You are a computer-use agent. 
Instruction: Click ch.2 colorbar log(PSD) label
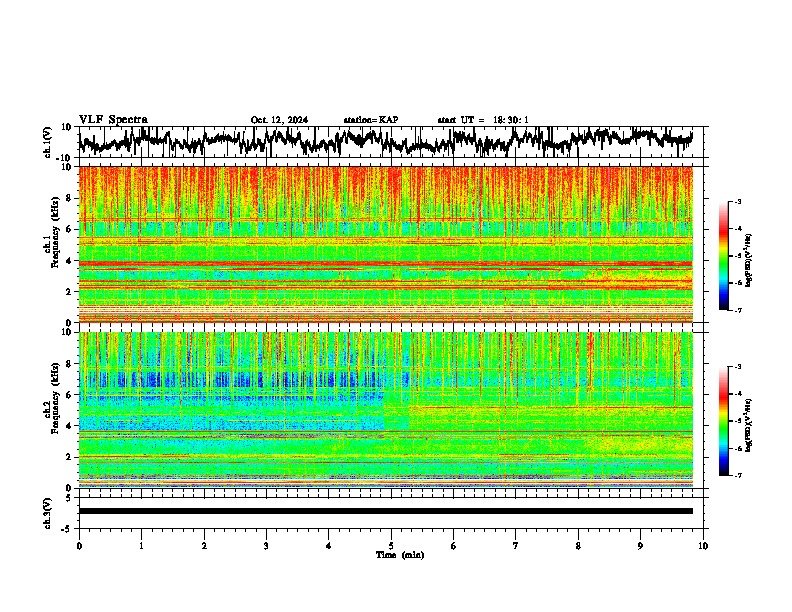pyautogui.click(x=748, y=425)
